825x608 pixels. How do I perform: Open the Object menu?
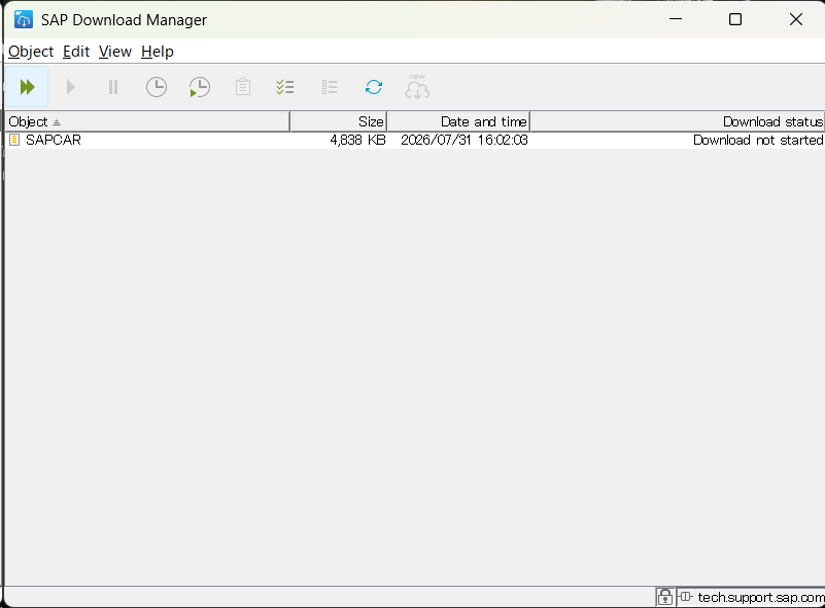click(31, 52)
